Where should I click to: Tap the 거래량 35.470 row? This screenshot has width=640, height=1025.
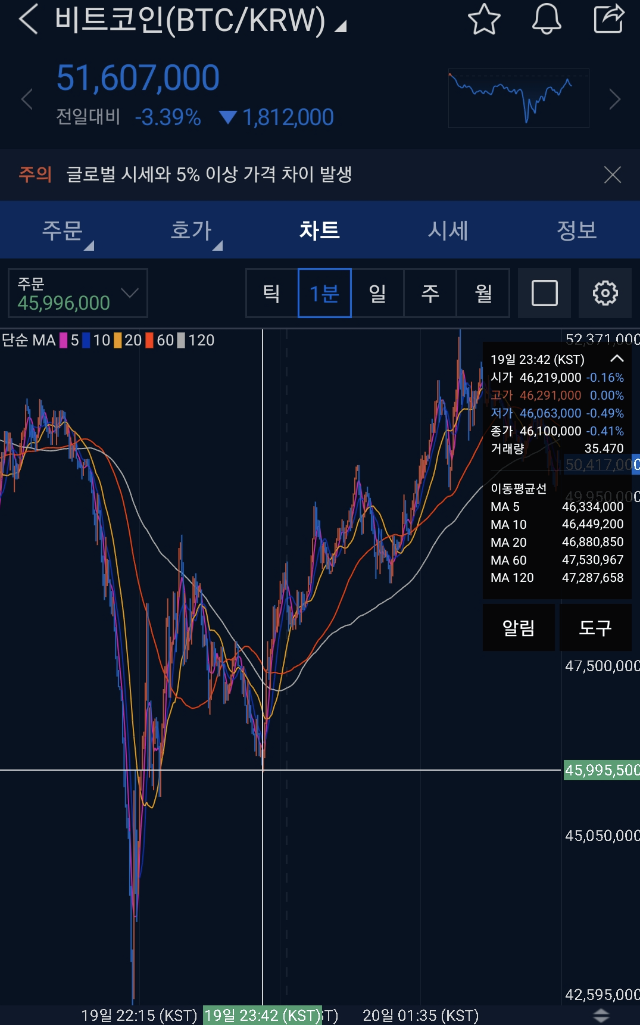tap(557, 448)
